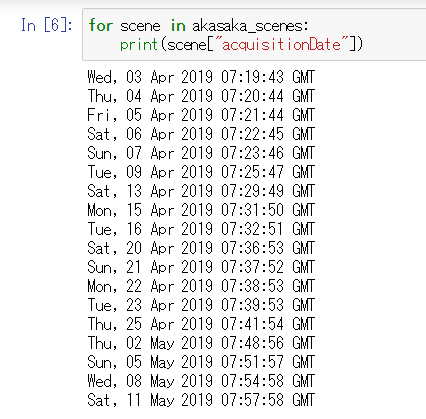Click inside the code cell editor
The image size is (426, 419).
(x=254, y=35)
